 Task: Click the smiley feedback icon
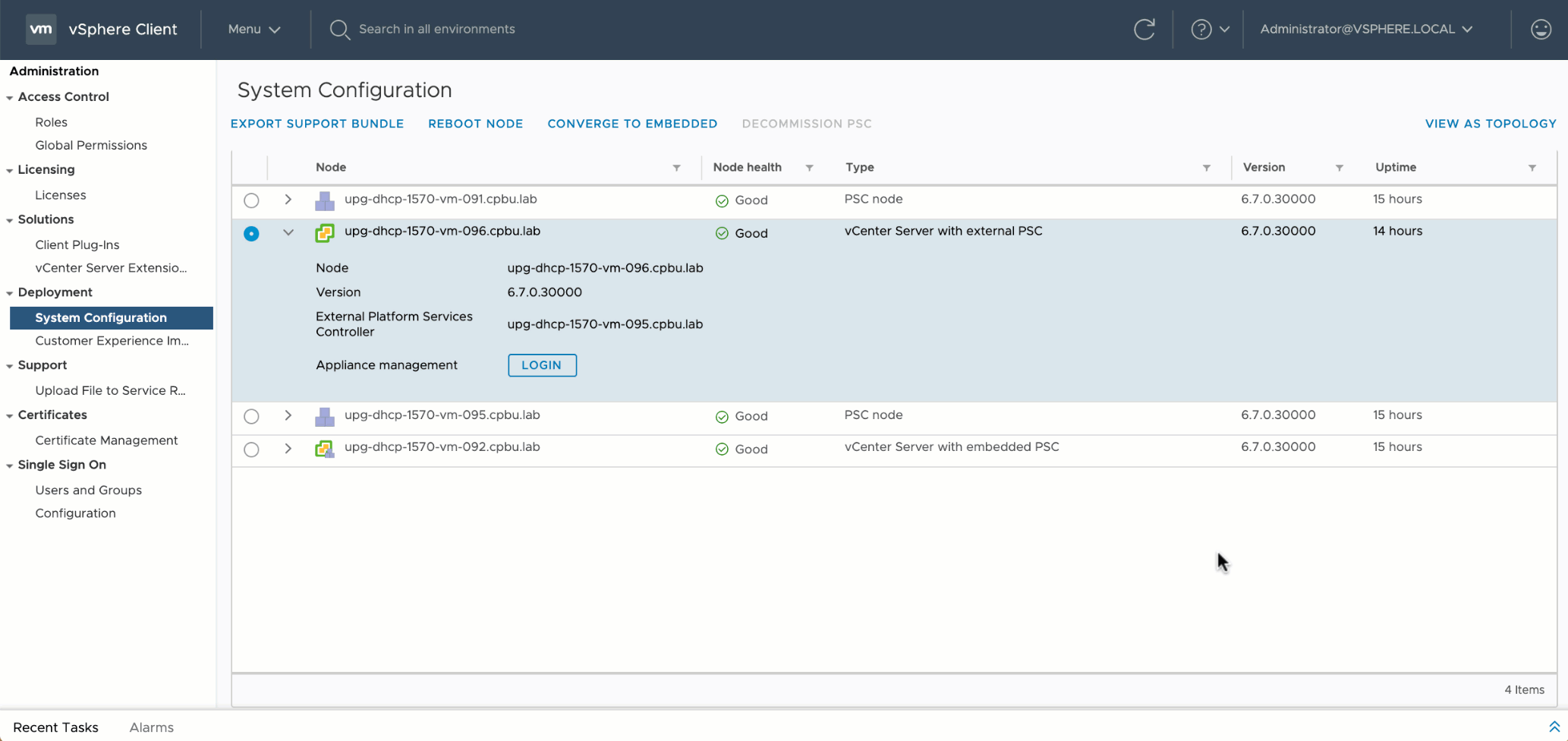coord(1540,30)
